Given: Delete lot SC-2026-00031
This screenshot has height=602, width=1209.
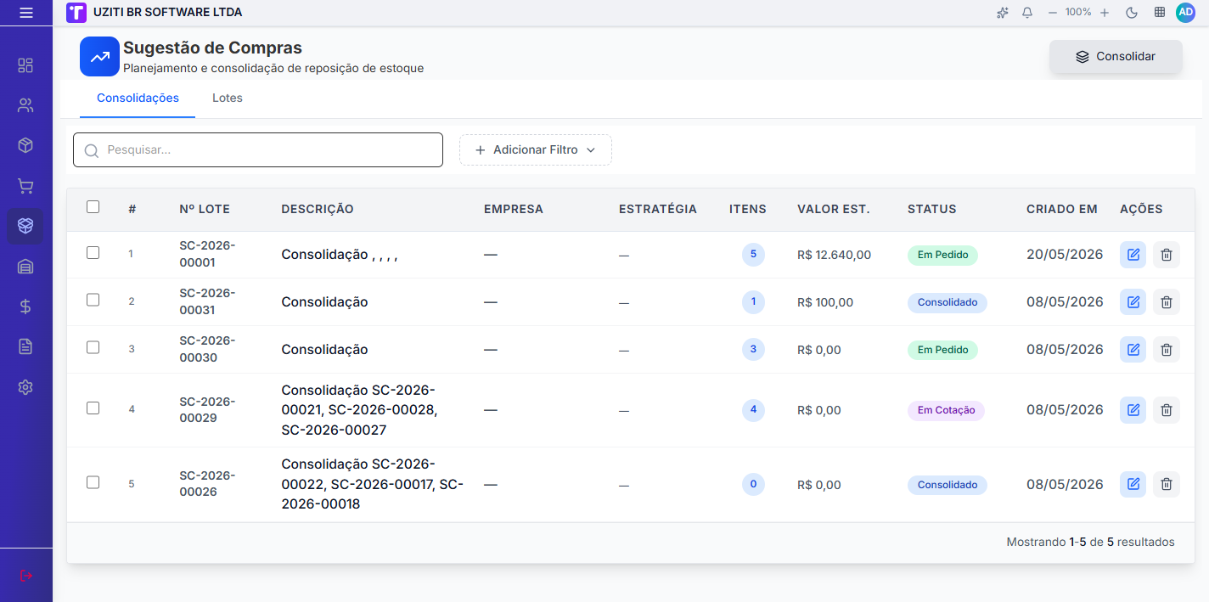Looking at the screenshot, I should [x=1166, y=302].
